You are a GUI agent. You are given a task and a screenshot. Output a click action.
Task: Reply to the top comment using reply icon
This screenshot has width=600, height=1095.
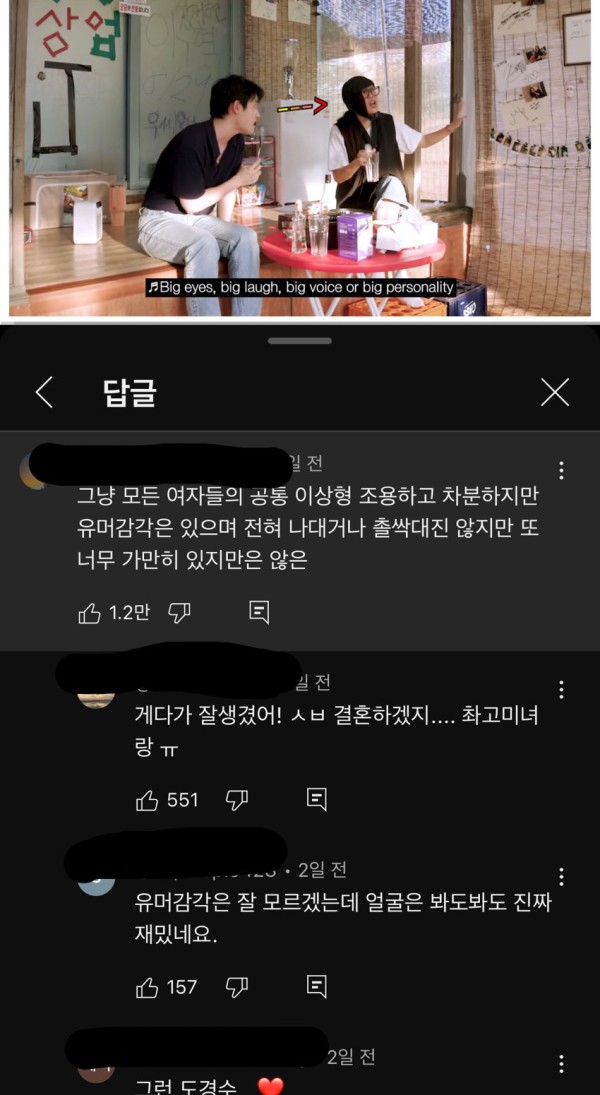(259, 612)
